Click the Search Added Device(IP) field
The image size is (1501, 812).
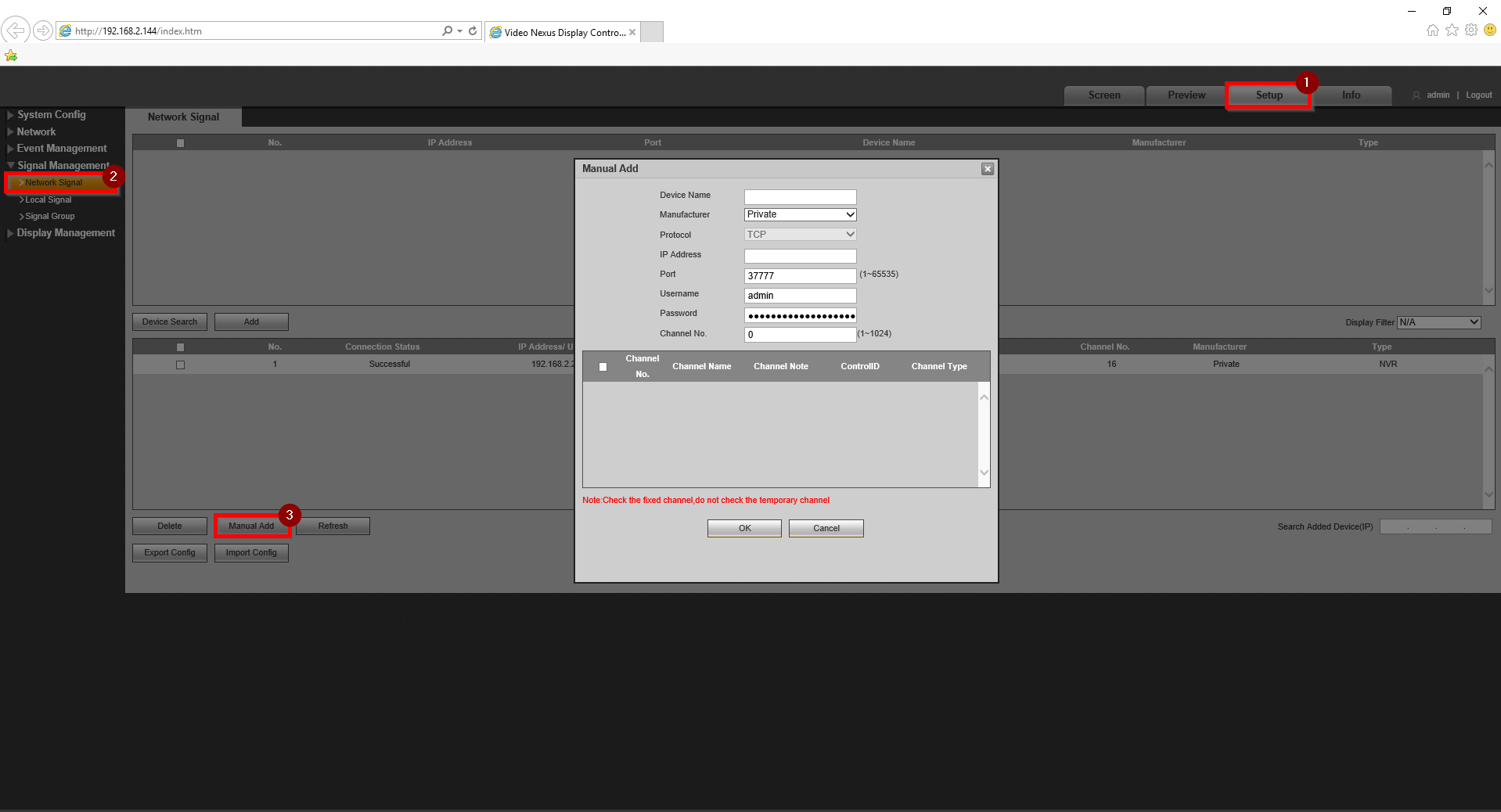(x=1435, y=527)
